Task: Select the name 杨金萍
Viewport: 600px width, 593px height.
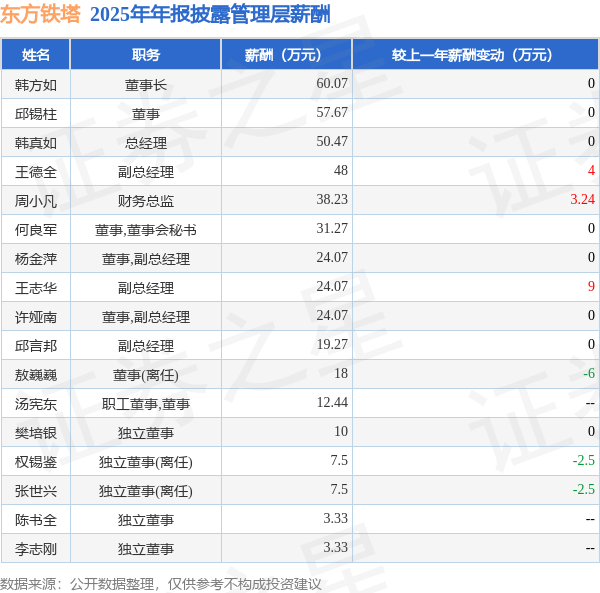Action: (x=36, y=259)
